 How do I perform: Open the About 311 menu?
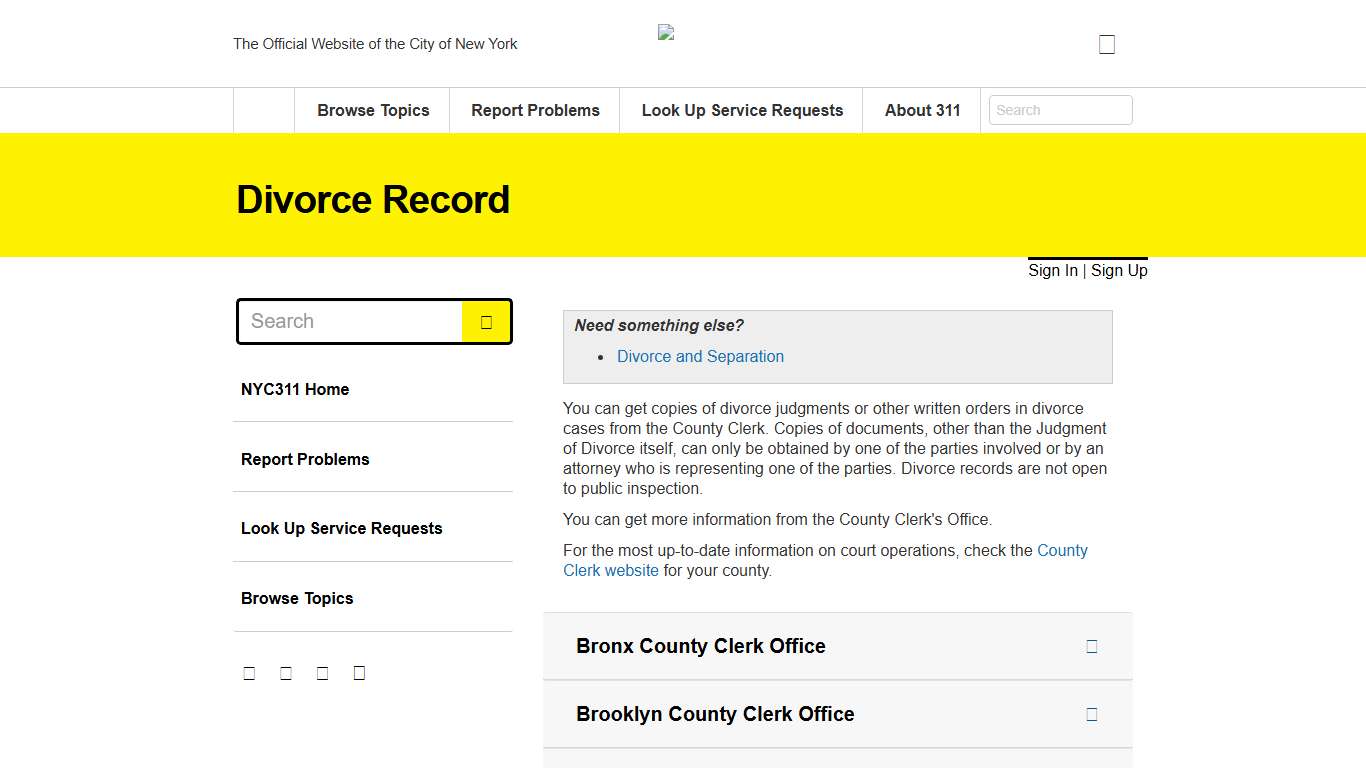[921, 110]
